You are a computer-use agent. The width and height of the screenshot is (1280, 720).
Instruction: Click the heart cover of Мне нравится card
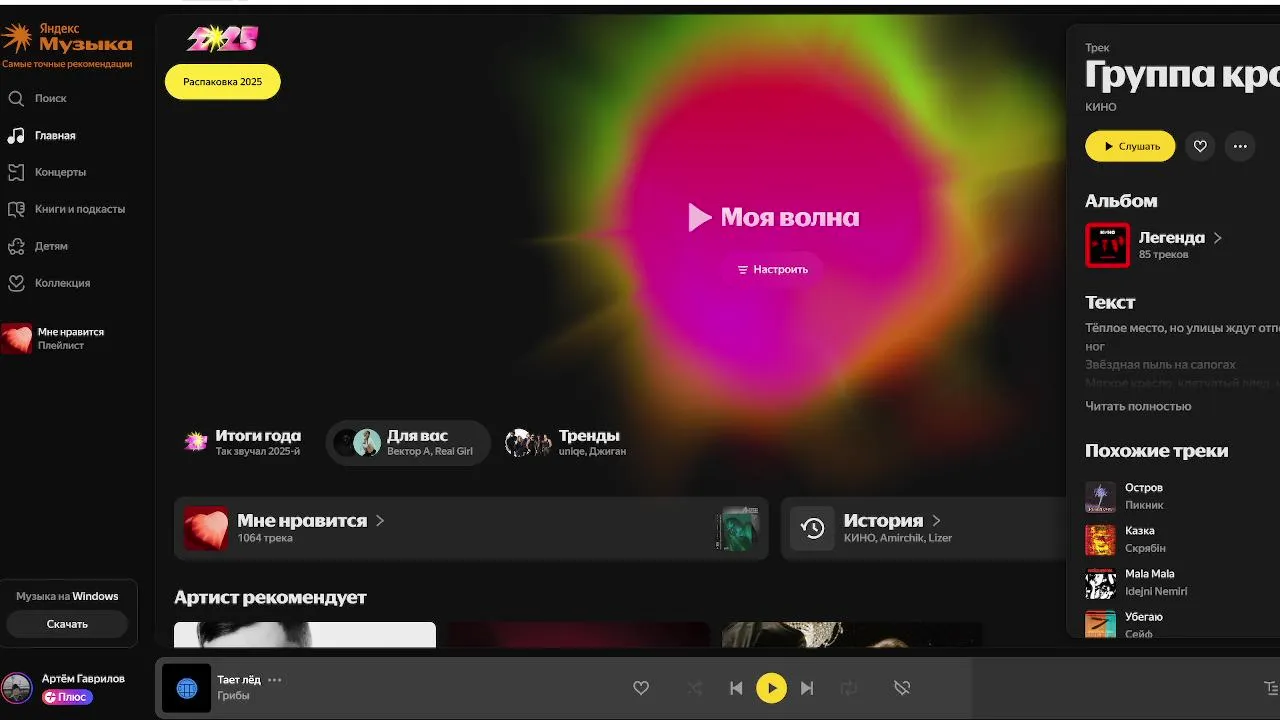[206, 528]
